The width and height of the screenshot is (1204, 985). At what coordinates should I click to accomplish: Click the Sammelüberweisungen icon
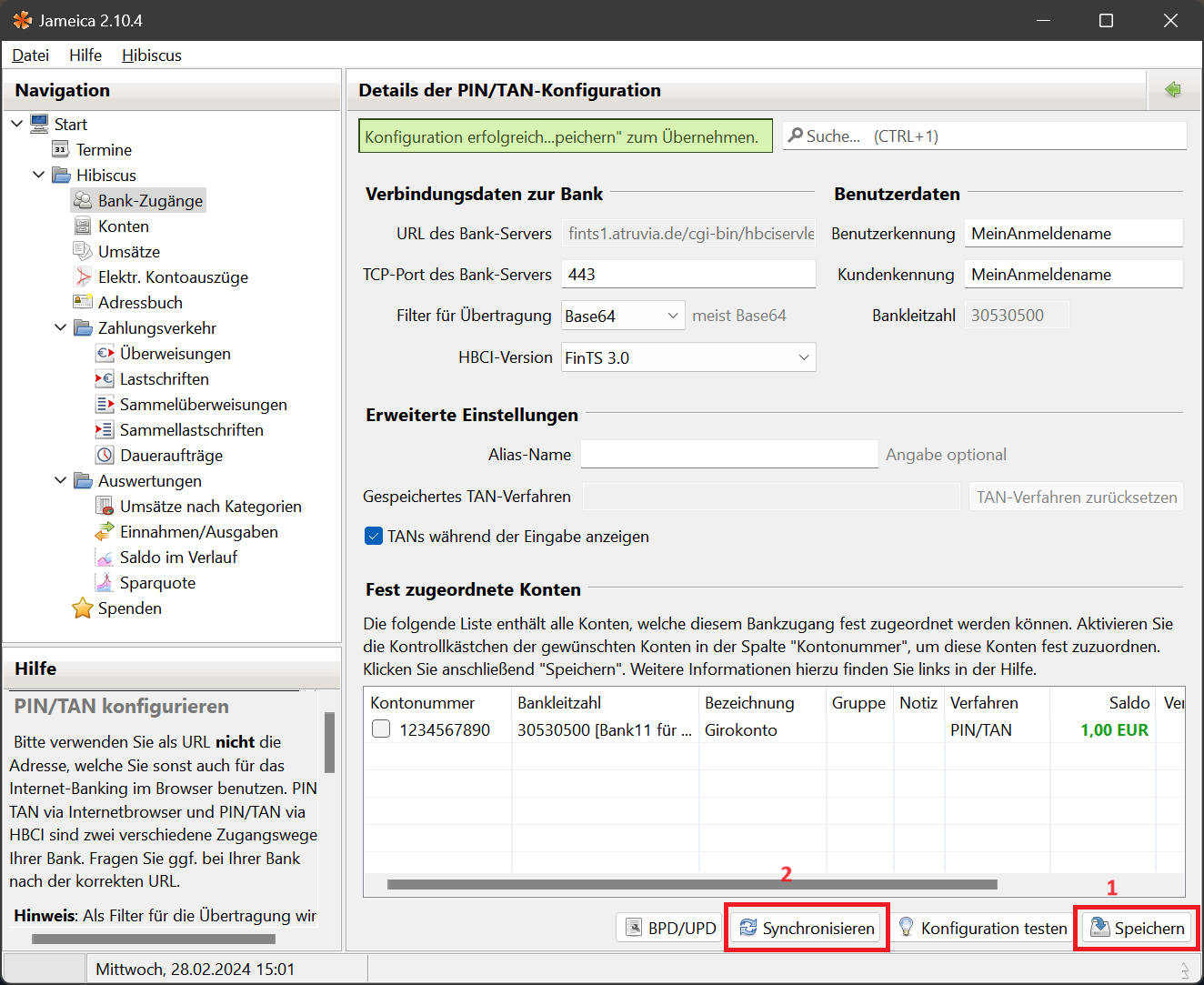(x=105, y=404)
